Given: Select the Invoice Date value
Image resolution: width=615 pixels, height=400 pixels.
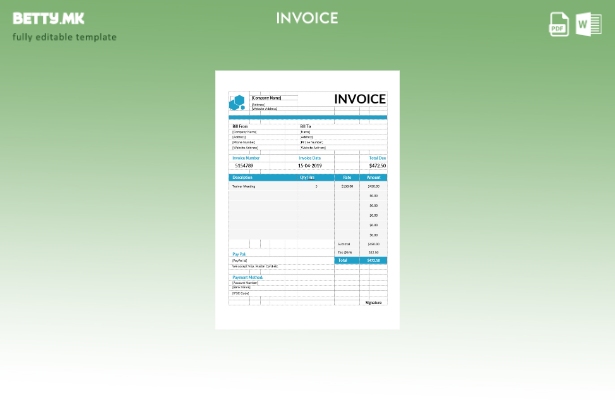Looking at the screenshot, I should pyautogui.click(x=310, y=166).
